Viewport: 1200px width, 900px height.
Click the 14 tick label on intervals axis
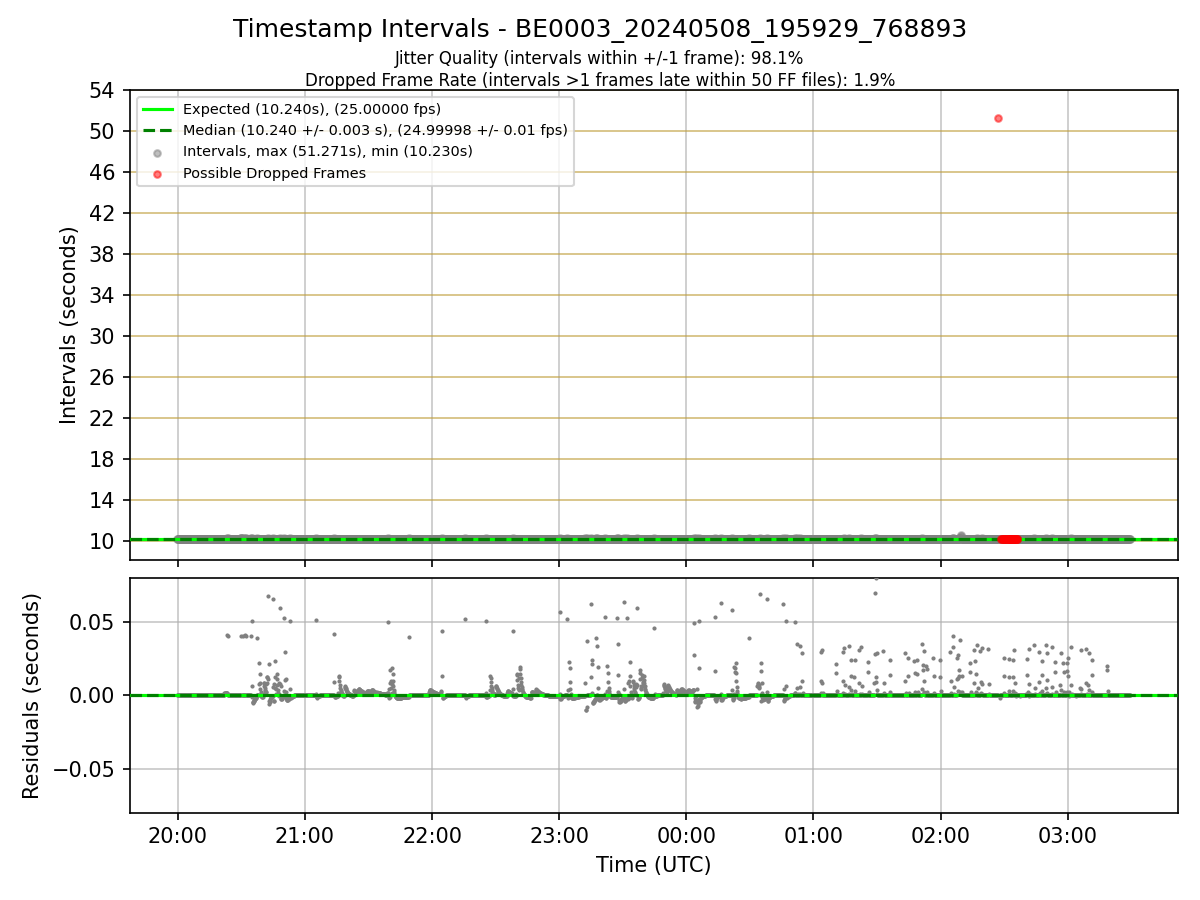click(104, 500)
